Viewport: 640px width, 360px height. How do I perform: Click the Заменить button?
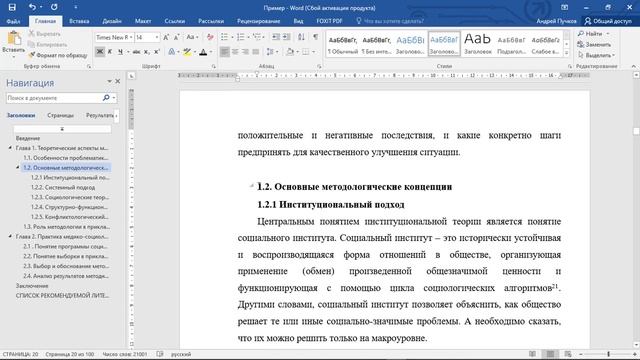594,44
